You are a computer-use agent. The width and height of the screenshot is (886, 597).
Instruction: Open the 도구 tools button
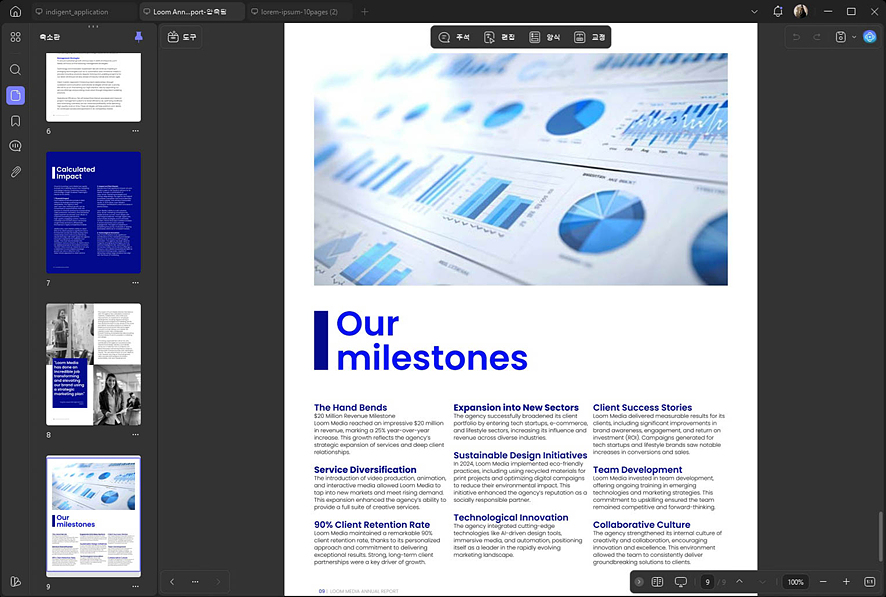coord(182,37)
